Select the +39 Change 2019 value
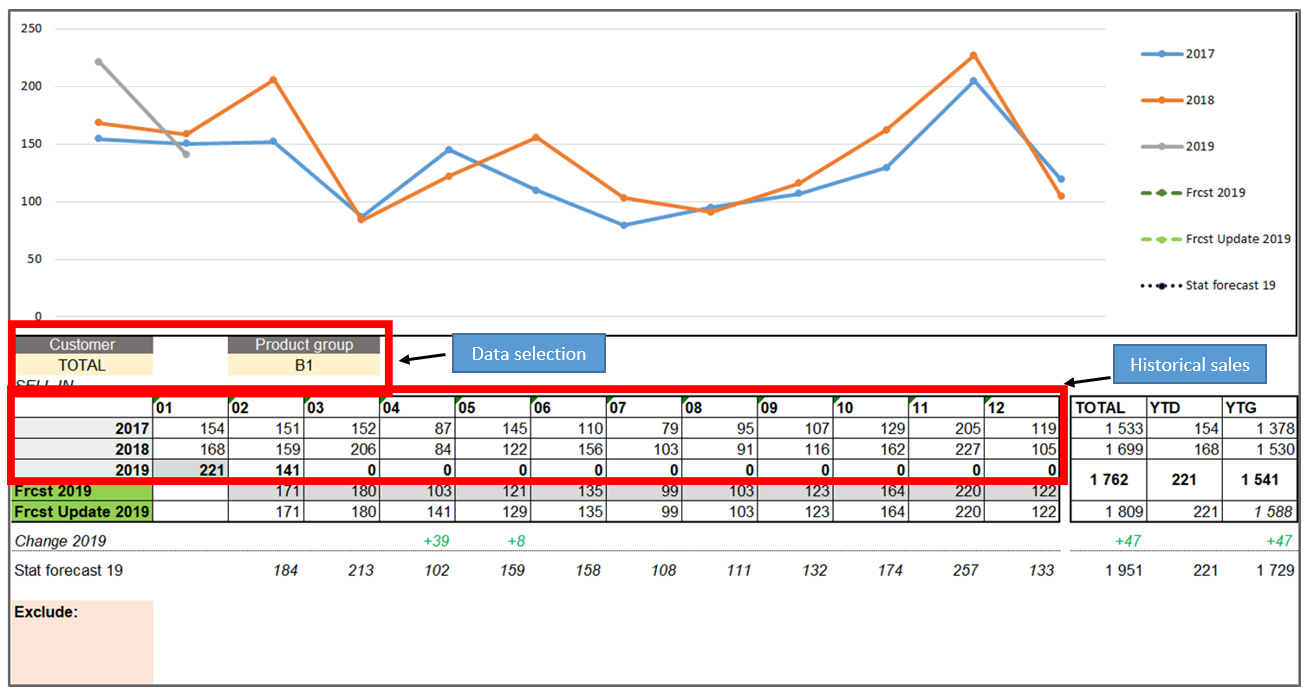 click(432, 541)
